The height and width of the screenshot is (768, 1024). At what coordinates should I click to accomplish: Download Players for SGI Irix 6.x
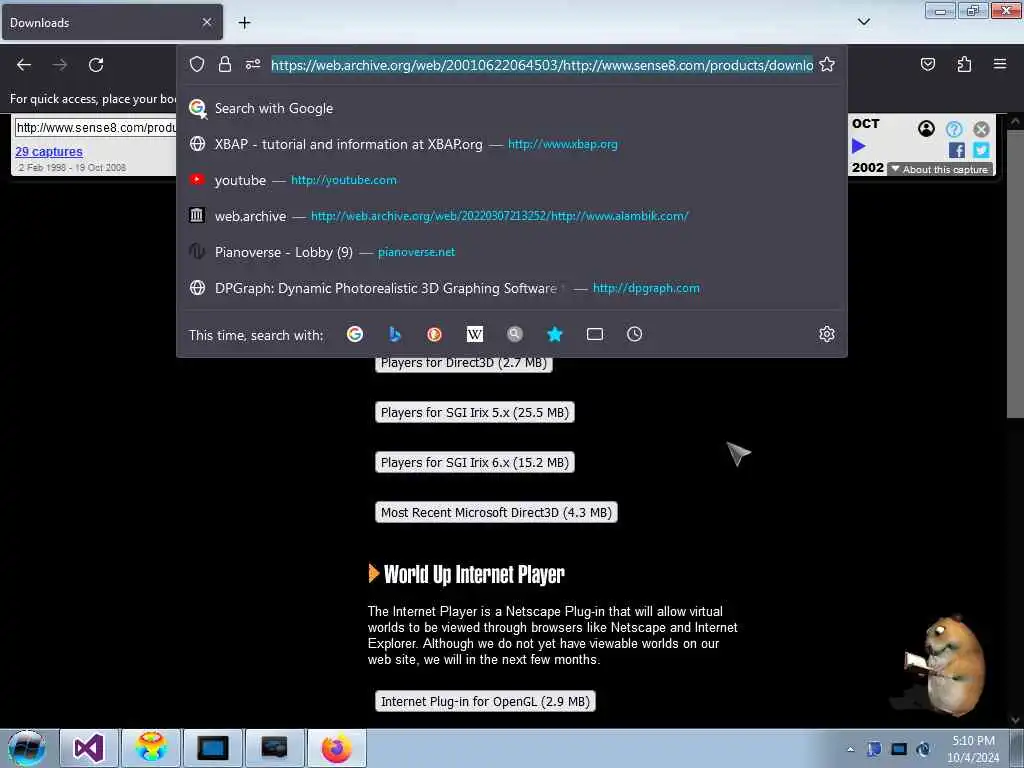point(475,462)
